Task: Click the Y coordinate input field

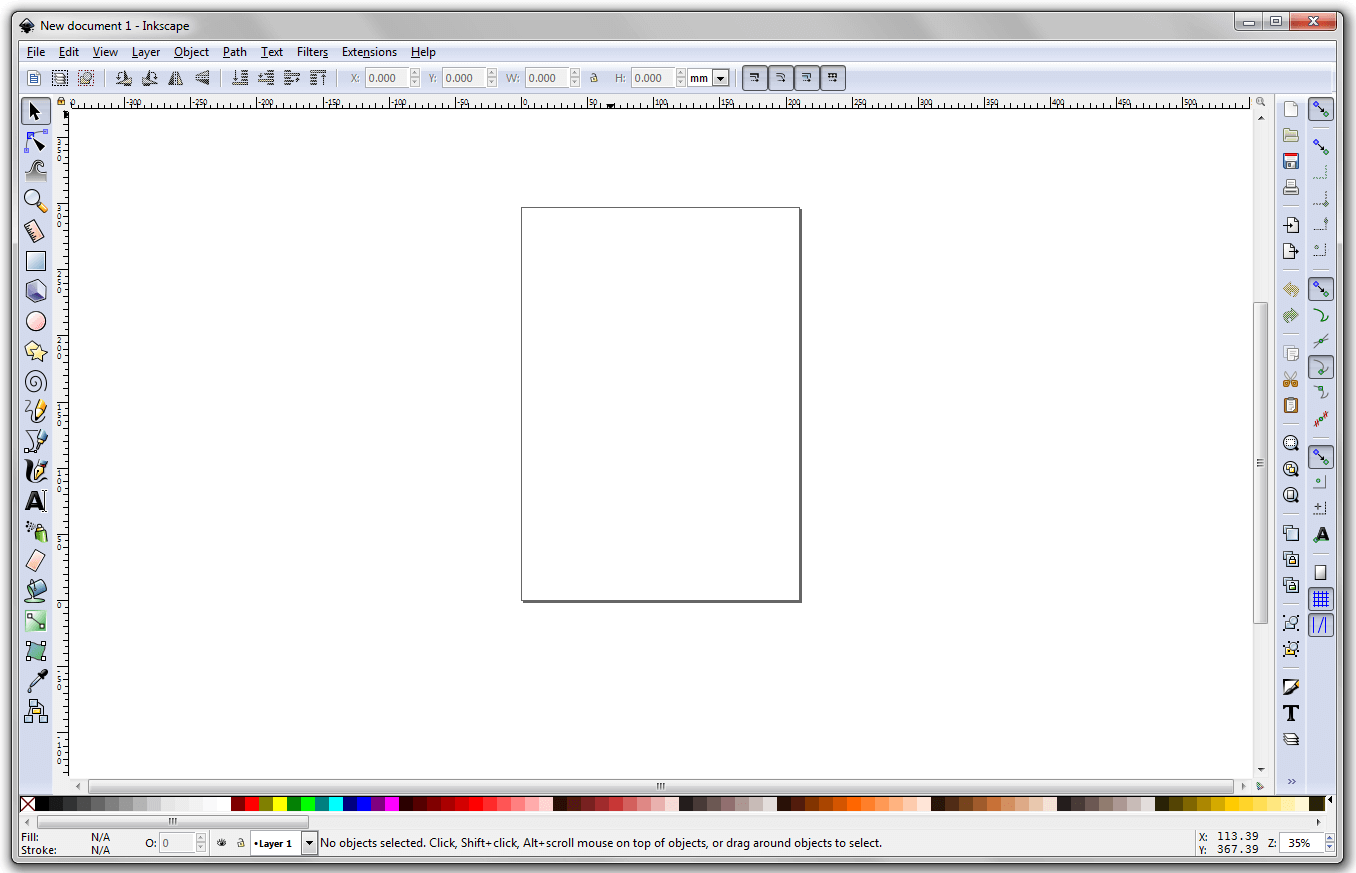Action: pyautogui.click(x=464, y=78)
